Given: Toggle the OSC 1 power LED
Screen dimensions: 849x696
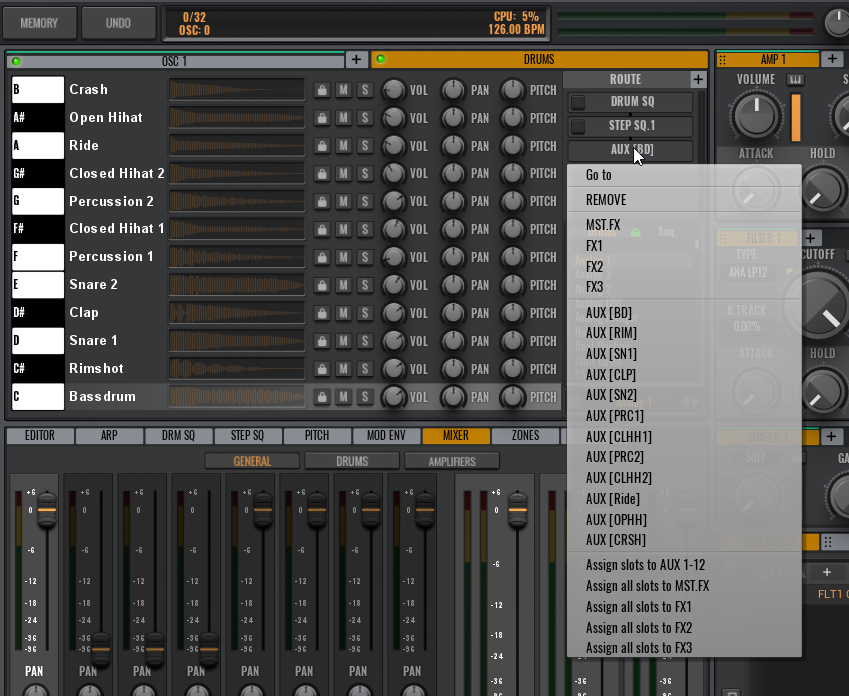Looking at the screenshot, I should tap(16, 61).
